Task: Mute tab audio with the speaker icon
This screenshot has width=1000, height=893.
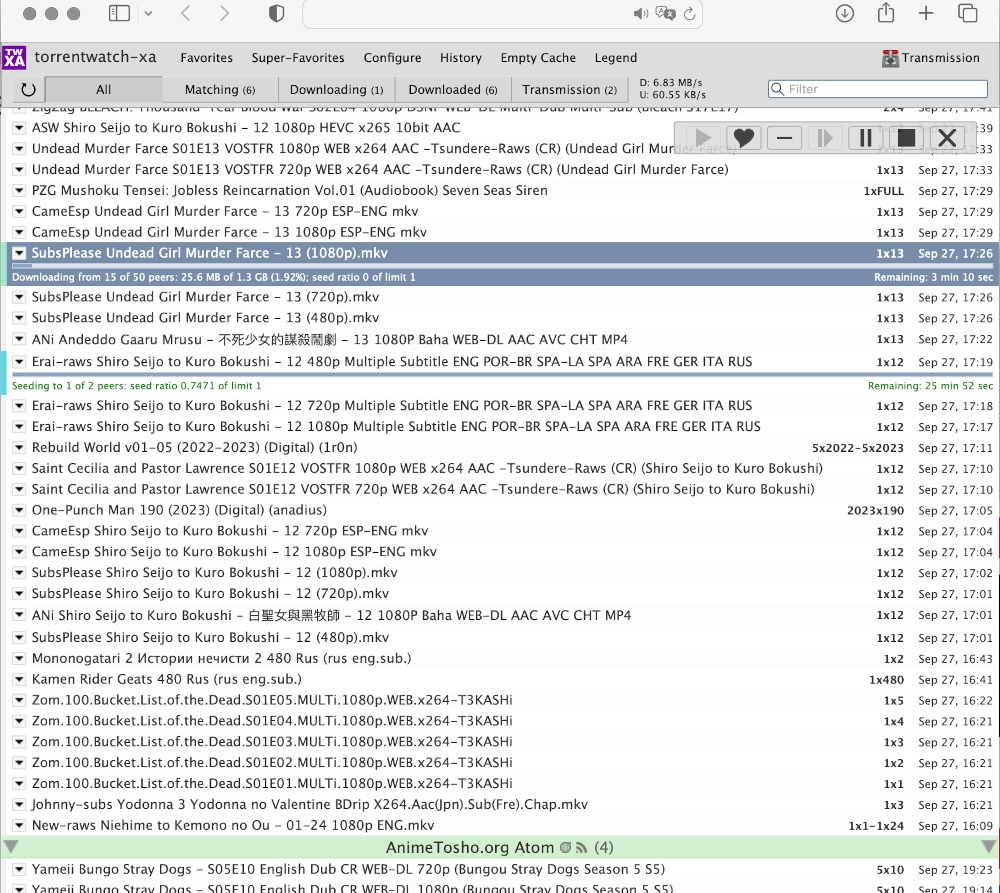Action: 640,14
